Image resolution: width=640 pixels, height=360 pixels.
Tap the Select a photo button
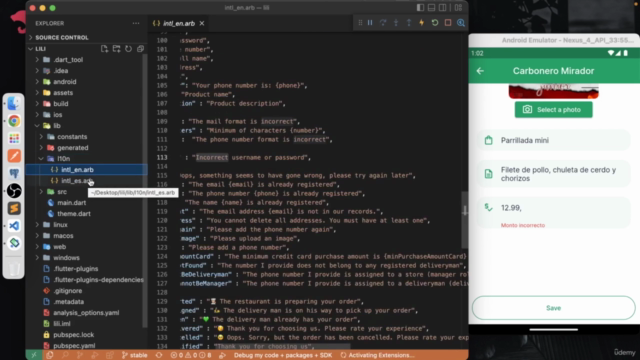pos(553,109)
